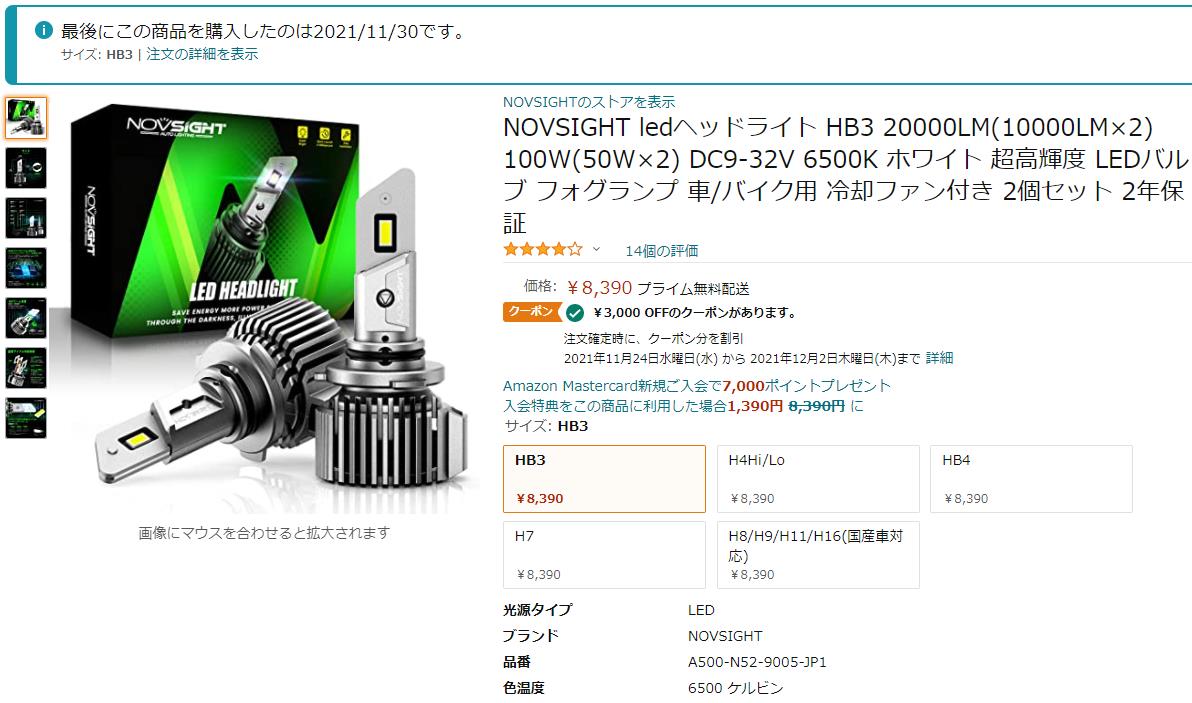
Task: Open 注文の詳細を表示 order details link
Action: (202, 54)
